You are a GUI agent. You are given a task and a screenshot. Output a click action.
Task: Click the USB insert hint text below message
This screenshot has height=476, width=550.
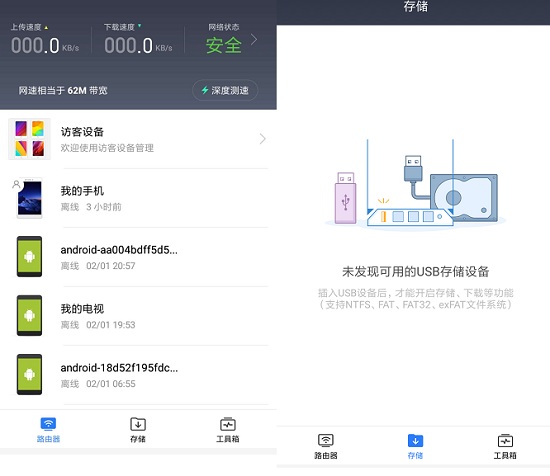tap(415, 299)
